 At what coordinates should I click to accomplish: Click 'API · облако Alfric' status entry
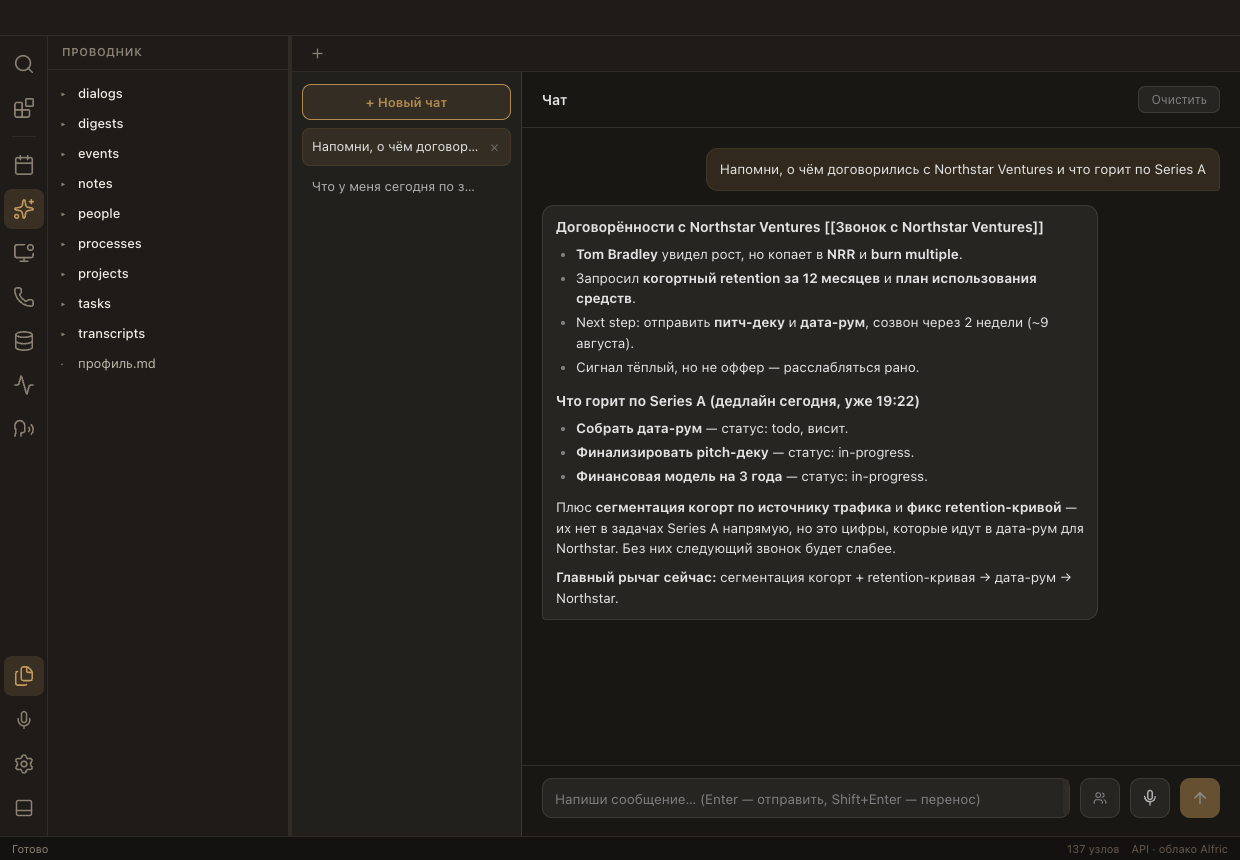pyautogui.click(x=1180, y=849)
